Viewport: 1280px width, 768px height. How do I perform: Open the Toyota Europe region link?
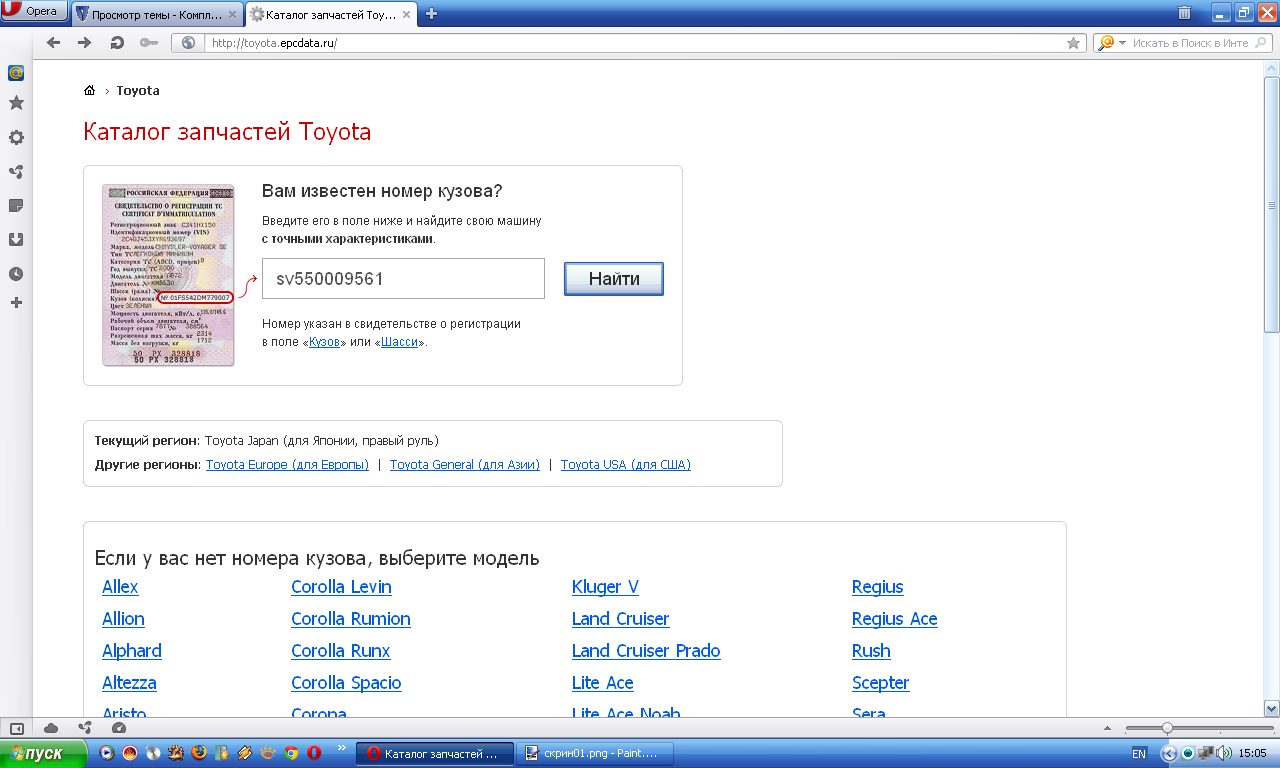[x=287, y=465]
